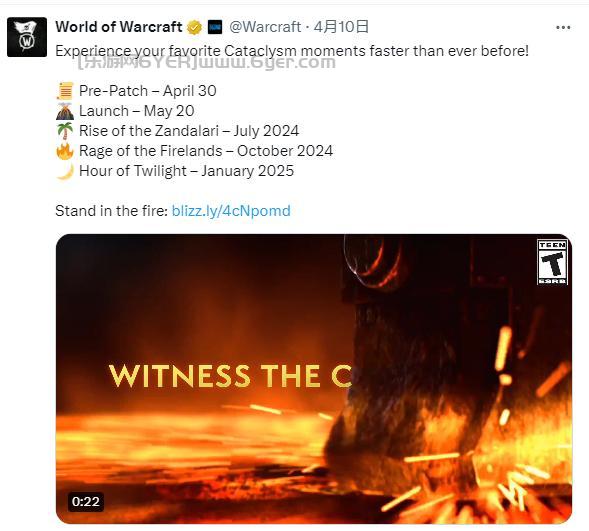Open the World of Warcraft profile avatar
The height and width of the screenshot is (531, 589).
coord(27,37)
